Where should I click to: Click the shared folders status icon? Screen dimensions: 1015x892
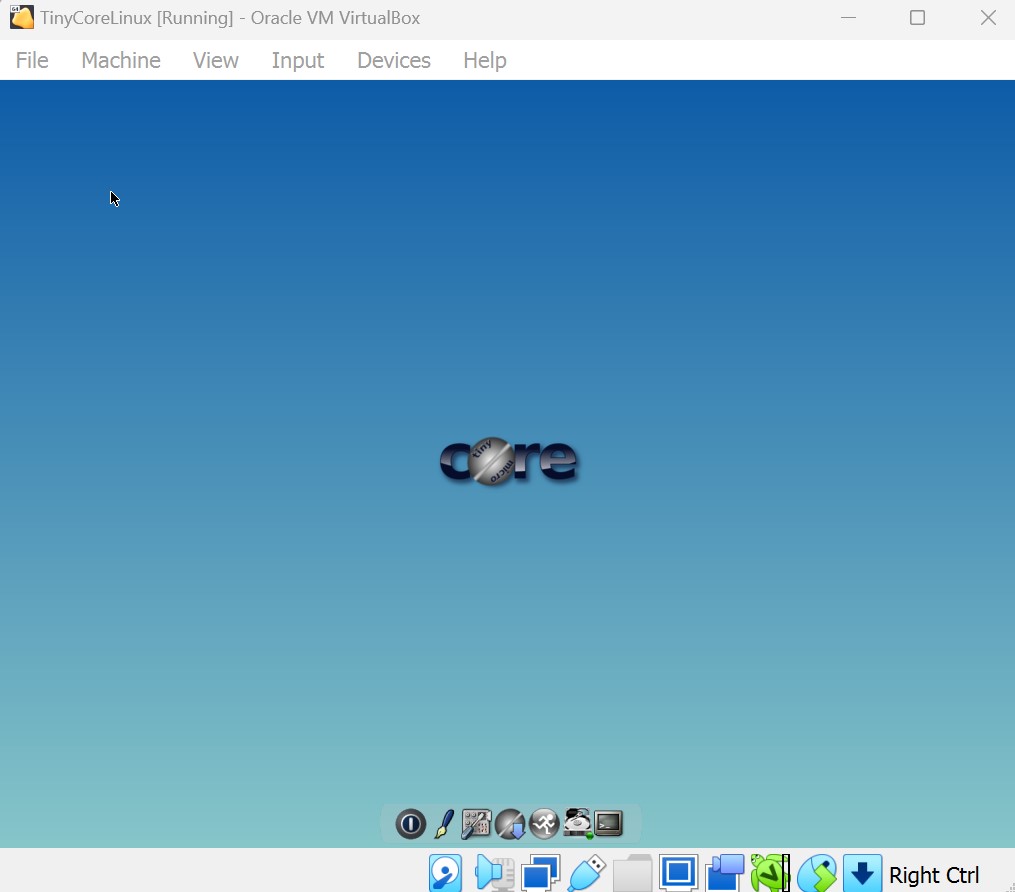click(632, 873)
